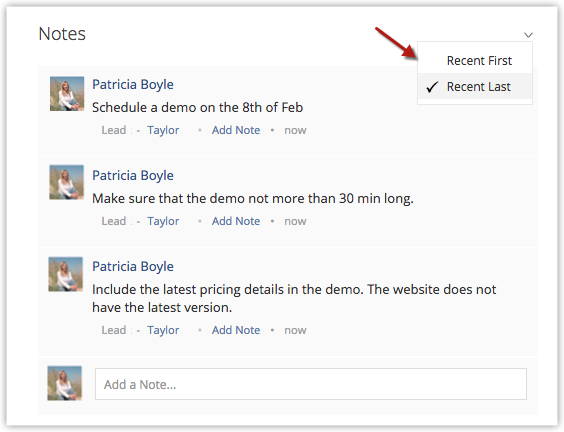Click Add Note under latest pricing note

pos(236,330)
